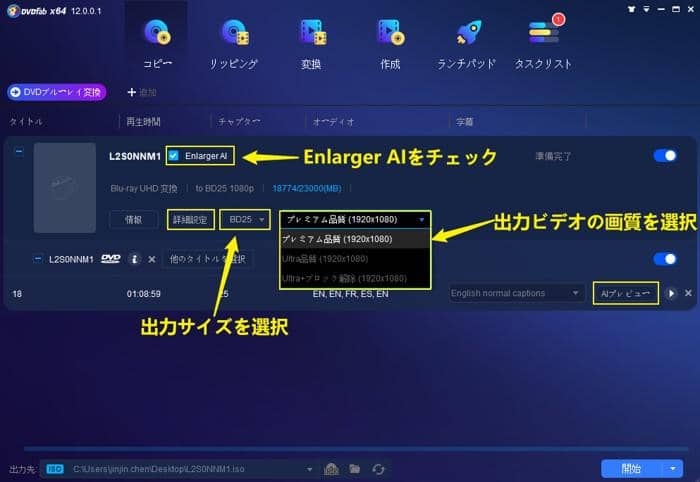Remove the L2S0NNM1 source with X icon
The image size is (700, 482).
tap(152, 259)
